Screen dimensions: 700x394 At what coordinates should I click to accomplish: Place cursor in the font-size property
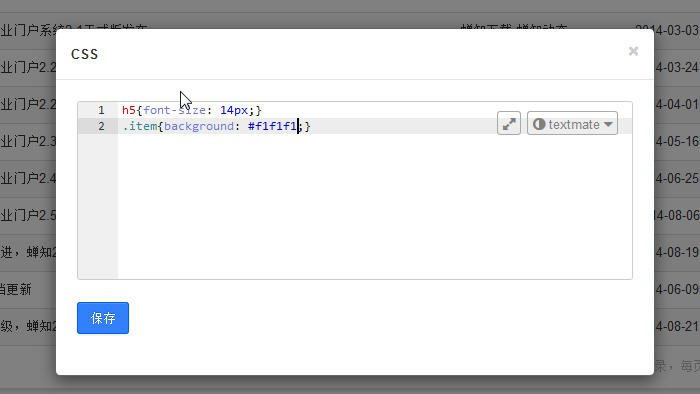click(x=175, y=110)
